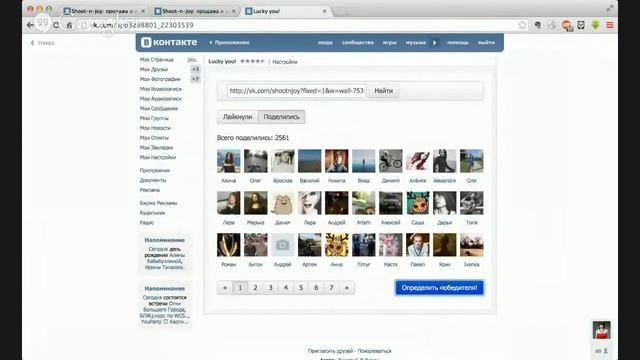Click the +3 friends counter badge

coord(196,69)
